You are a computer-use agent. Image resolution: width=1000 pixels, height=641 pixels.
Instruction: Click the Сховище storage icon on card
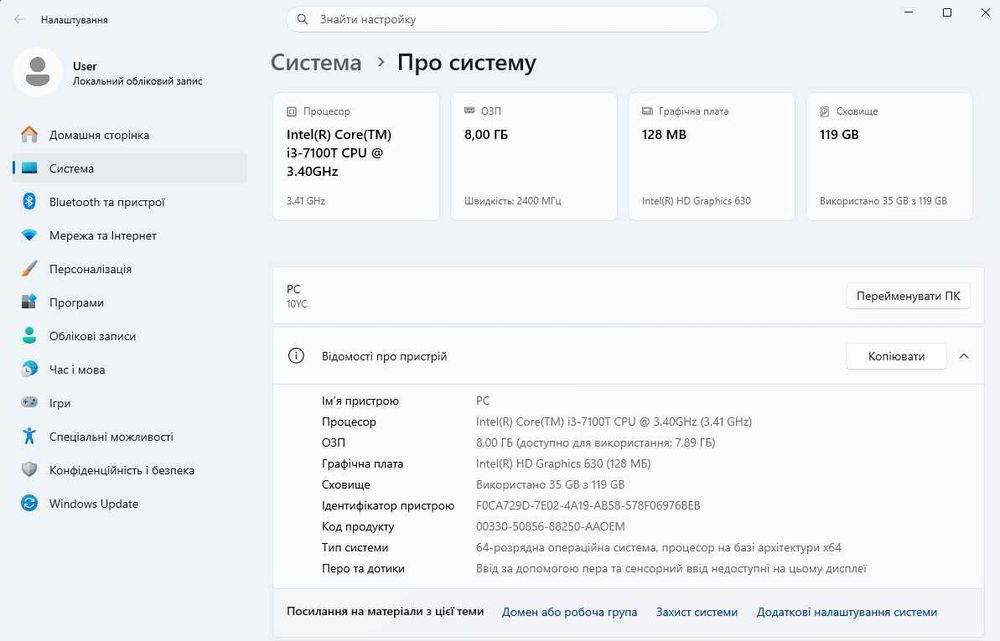click(x=825, y=111)
